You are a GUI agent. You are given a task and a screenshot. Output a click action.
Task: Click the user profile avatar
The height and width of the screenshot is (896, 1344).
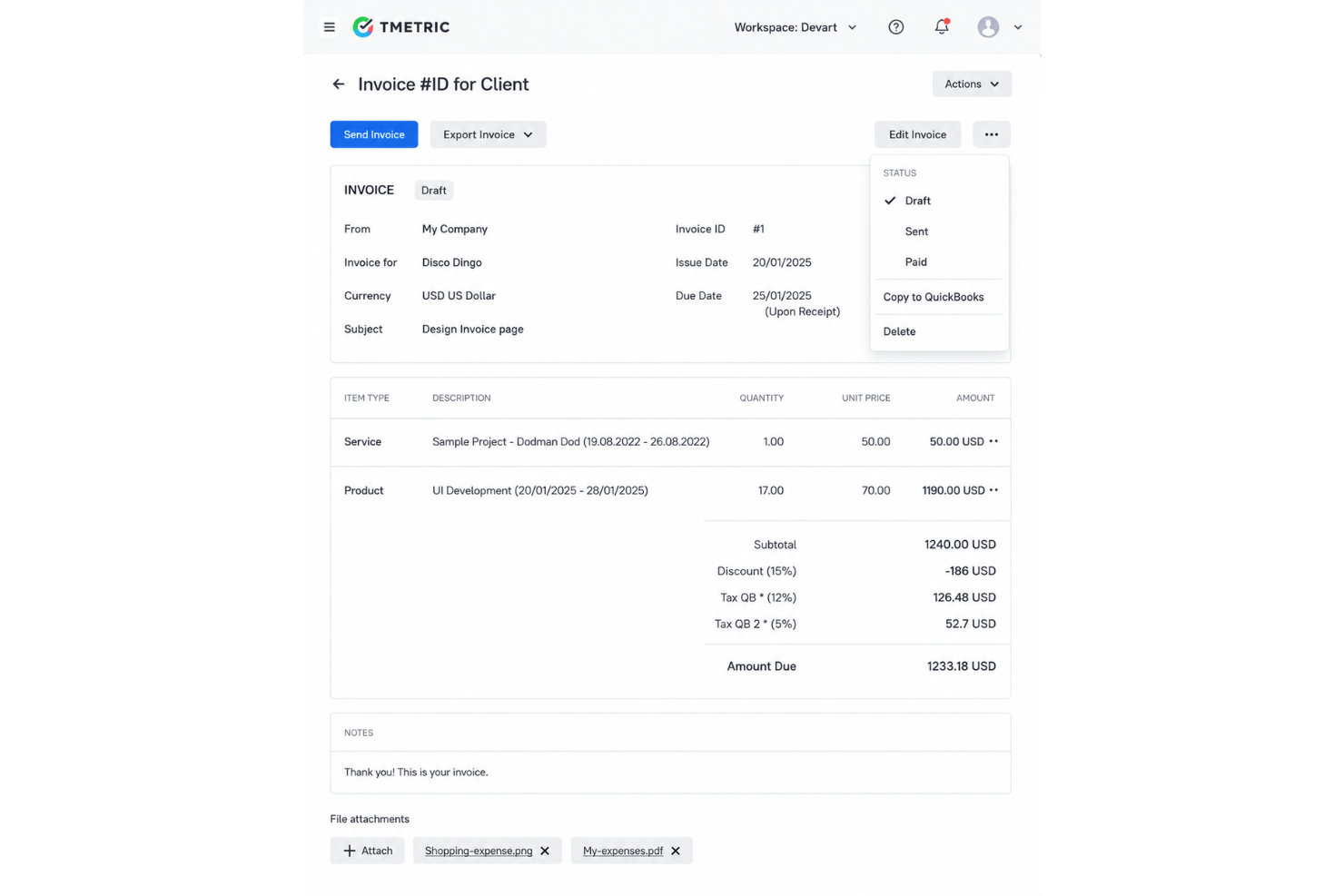[x=988, y=27]
